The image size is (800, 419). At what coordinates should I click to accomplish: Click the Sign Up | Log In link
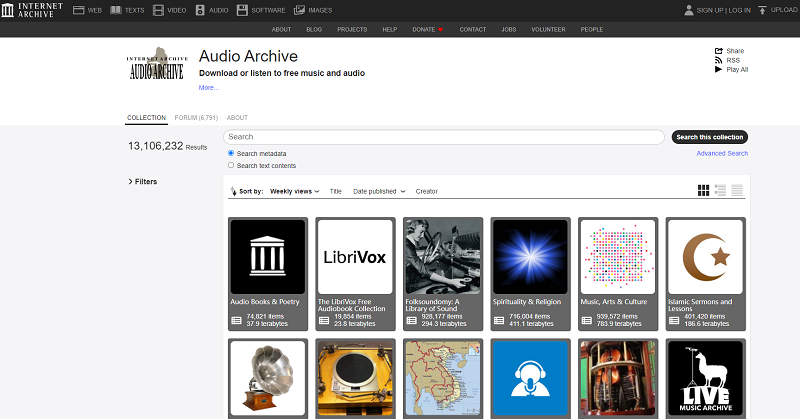[723, 10]
